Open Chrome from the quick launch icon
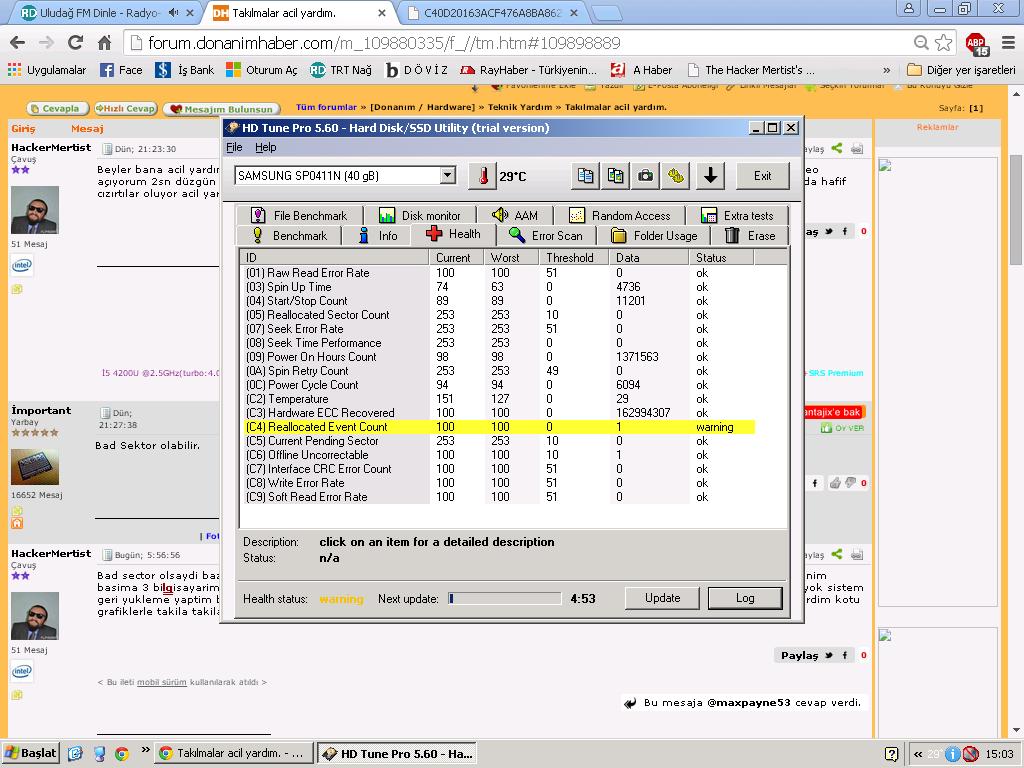Image resolution: width=1024 pixels, height=768 pixels. click(x=121, y=754)
